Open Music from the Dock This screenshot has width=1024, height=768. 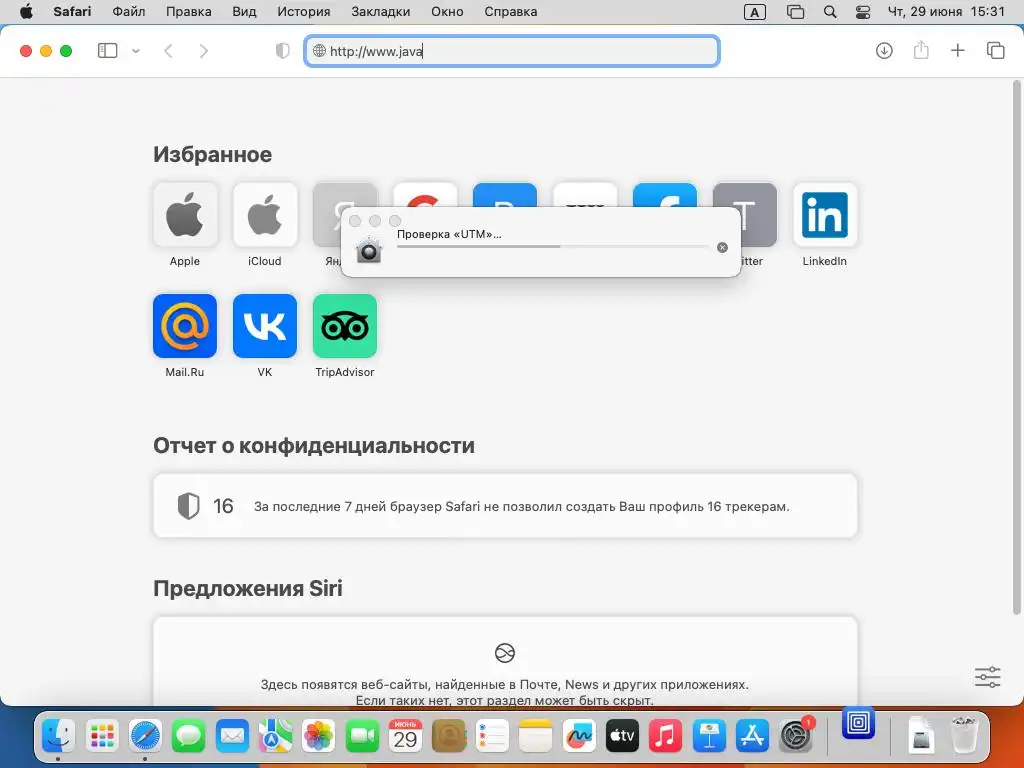pos(665,736)
